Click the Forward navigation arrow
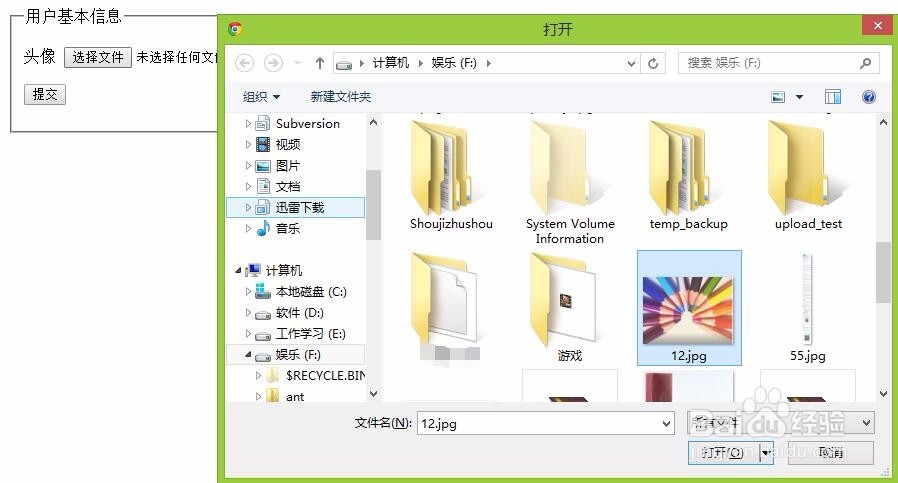898x483 pixels. 273,63
